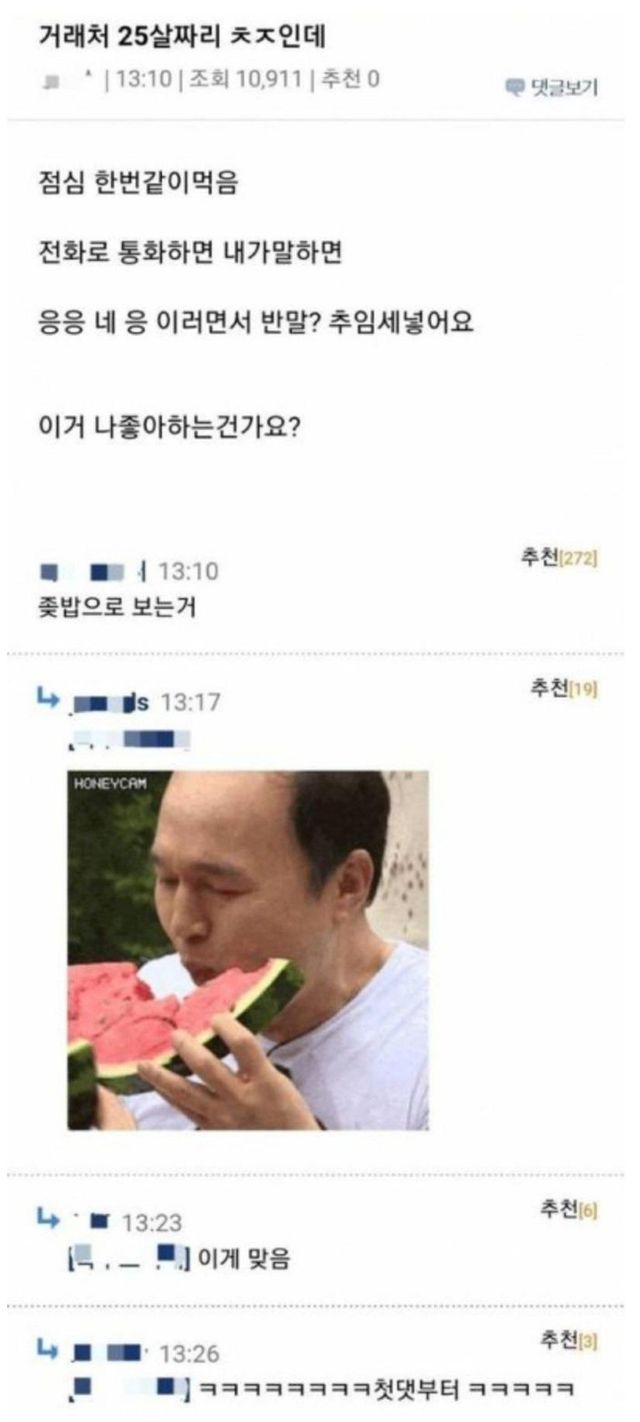
Task: Recommend the first comment with 추천 272
Action: tap(559, 559)
